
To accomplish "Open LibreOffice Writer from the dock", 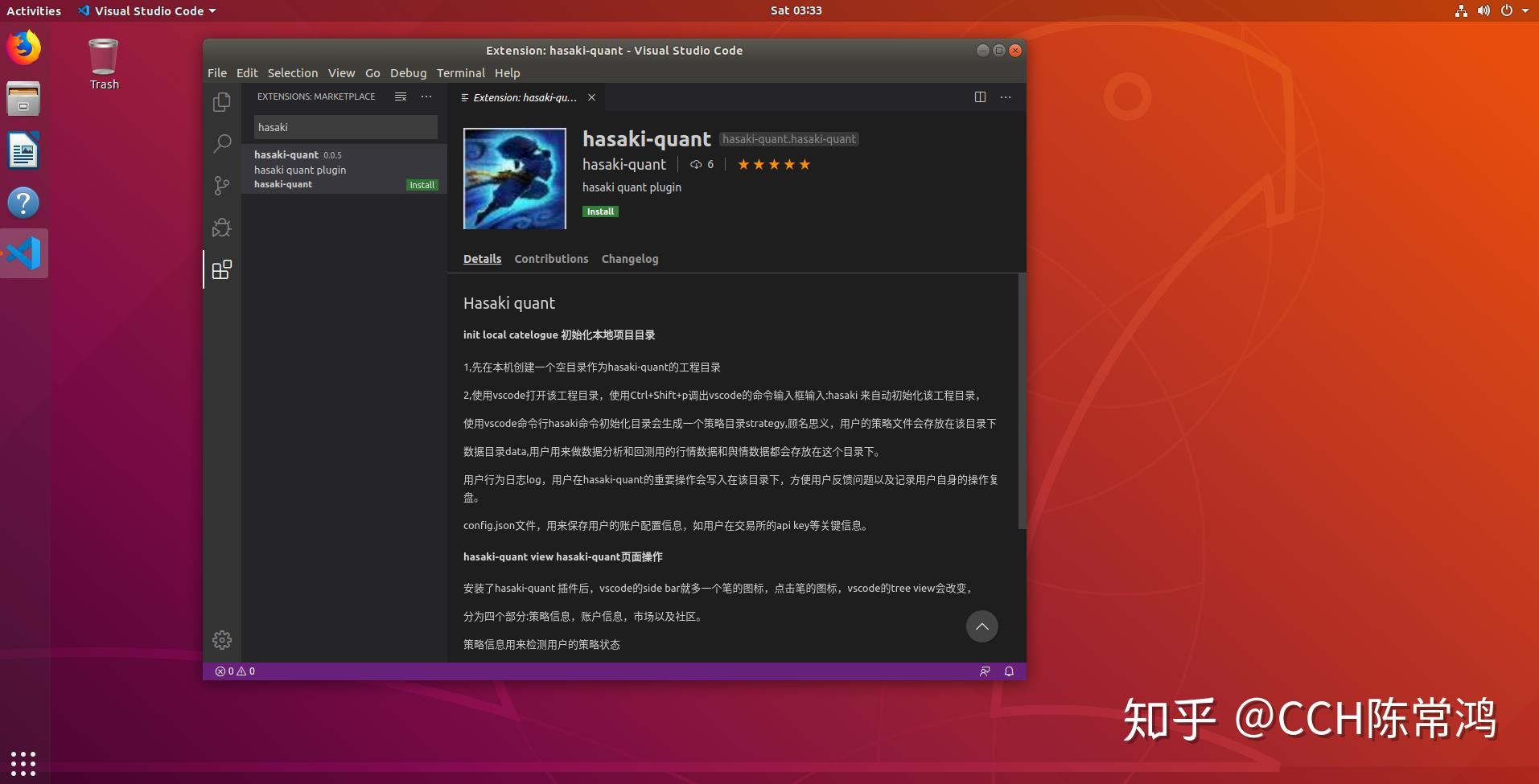I will (23, 151).
